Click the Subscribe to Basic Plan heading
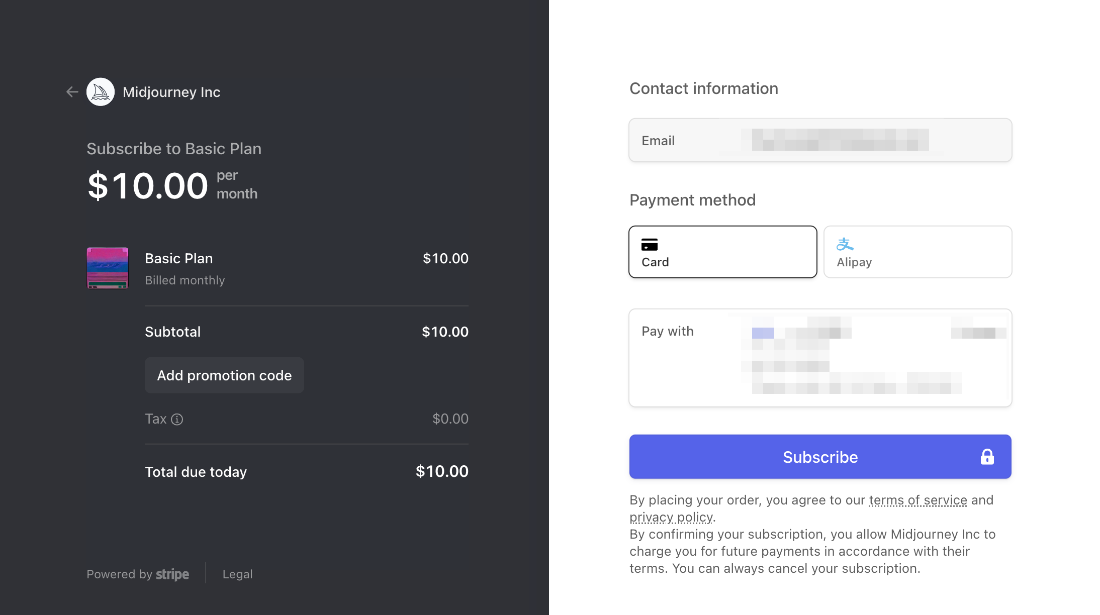This screenshot has width=1100, height=615. click(174, 149)
